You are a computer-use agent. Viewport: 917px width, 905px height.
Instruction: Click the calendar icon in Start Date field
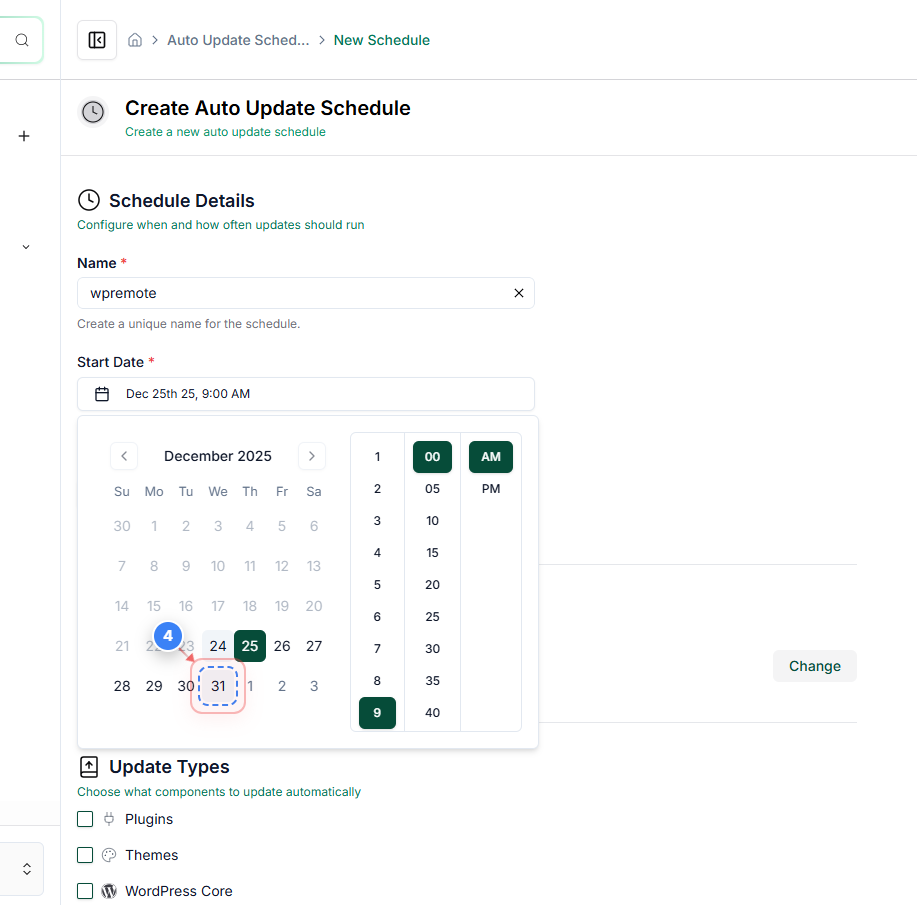101,393
